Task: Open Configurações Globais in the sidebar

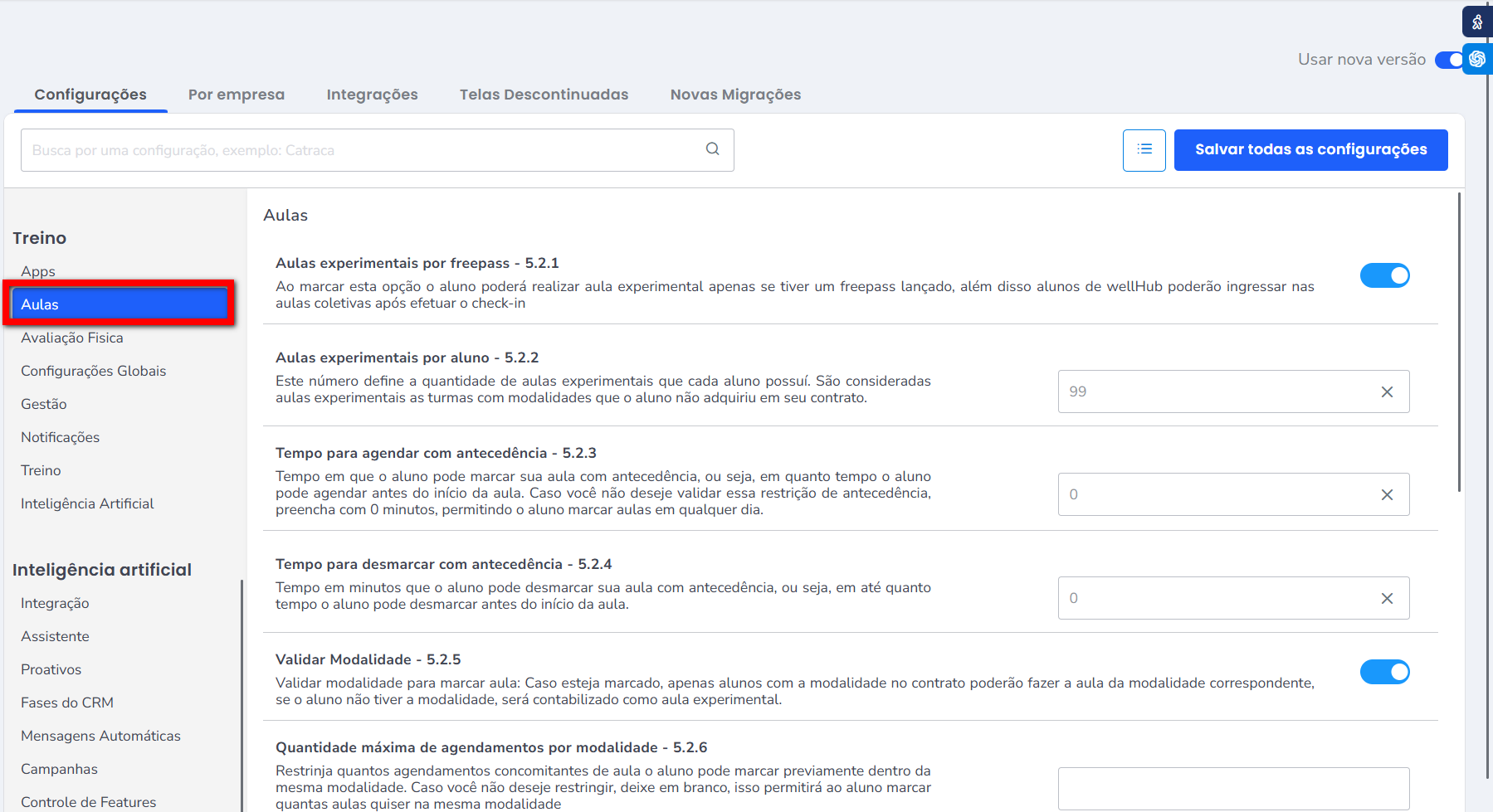Action: [93, 371]
